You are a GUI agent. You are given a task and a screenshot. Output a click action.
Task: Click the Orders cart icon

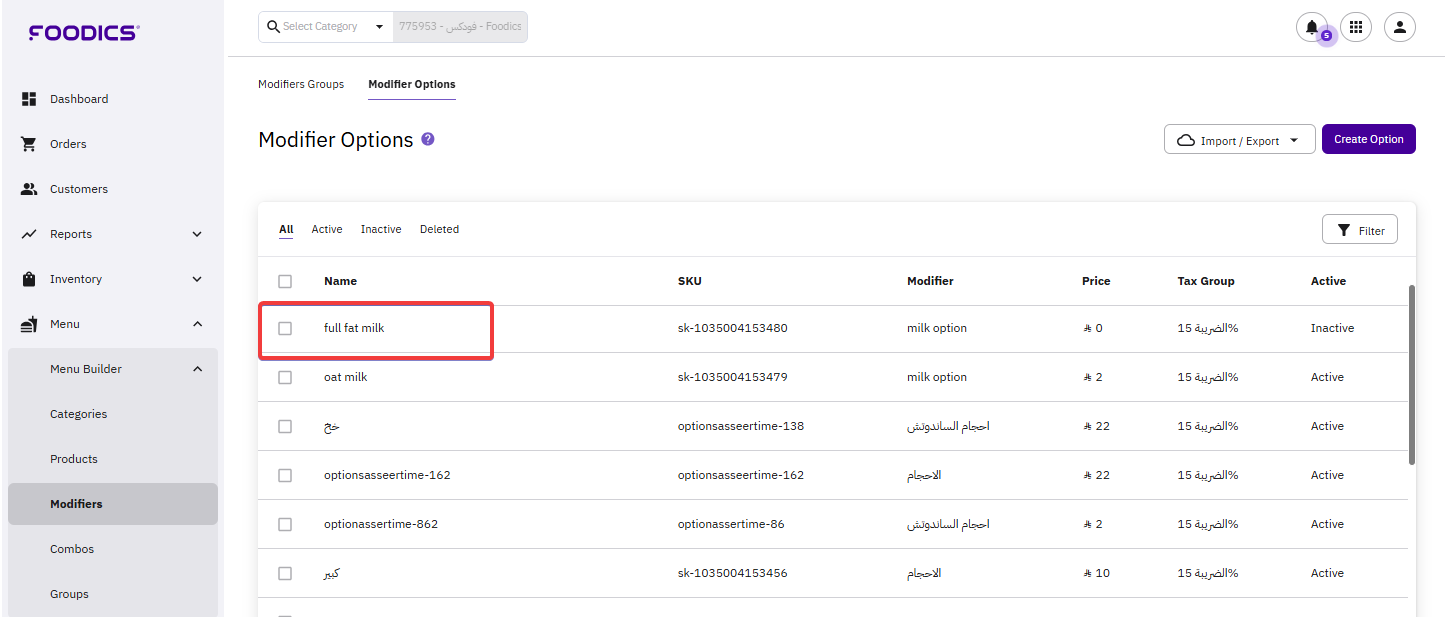tap(29, 144)
